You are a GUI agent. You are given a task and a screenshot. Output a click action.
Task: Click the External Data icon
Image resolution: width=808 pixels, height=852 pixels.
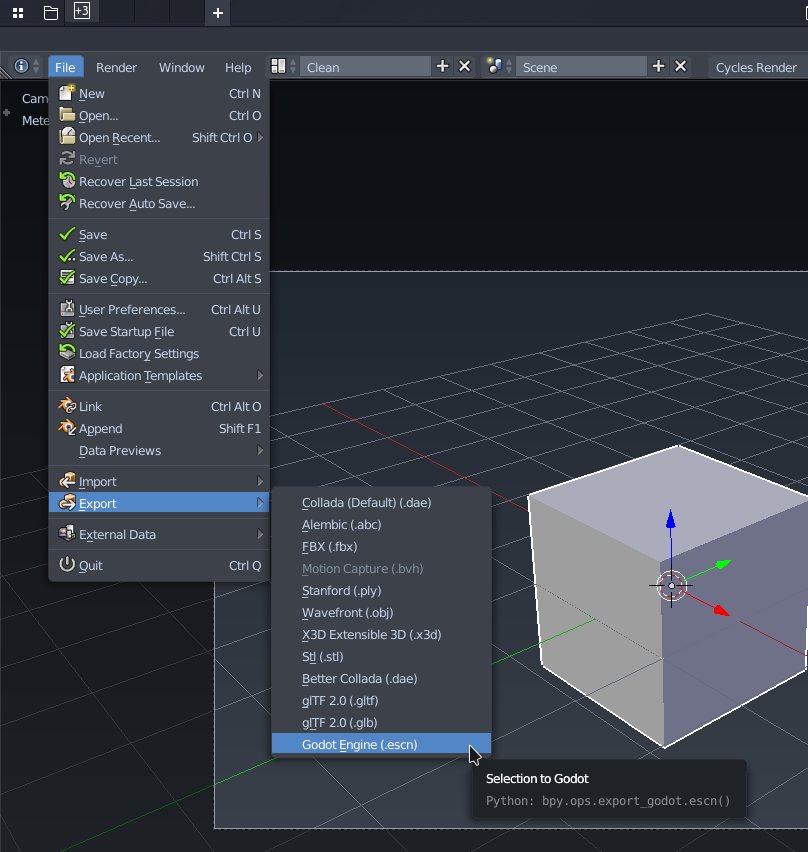coord(67,534)
